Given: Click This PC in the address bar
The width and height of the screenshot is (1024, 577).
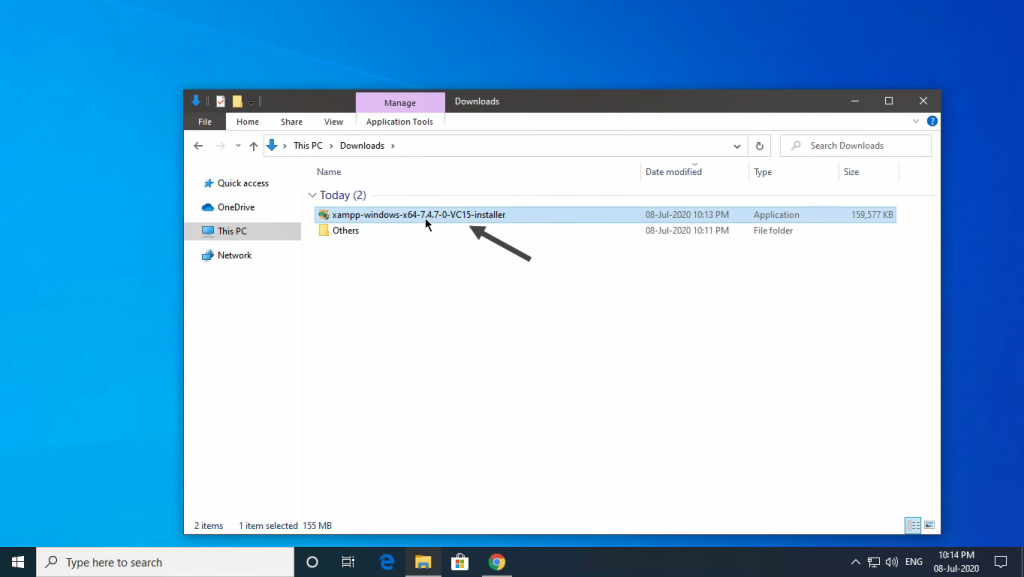Looking at the screenshot, I should click(x=308, y=146).
